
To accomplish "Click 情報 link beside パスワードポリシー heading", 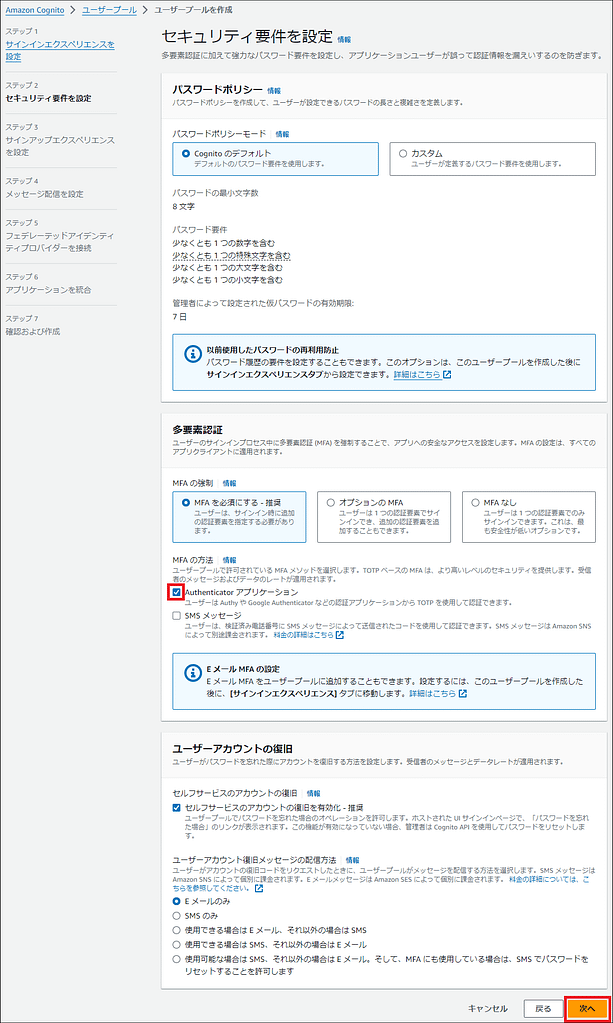I will [x=274, y=90].
